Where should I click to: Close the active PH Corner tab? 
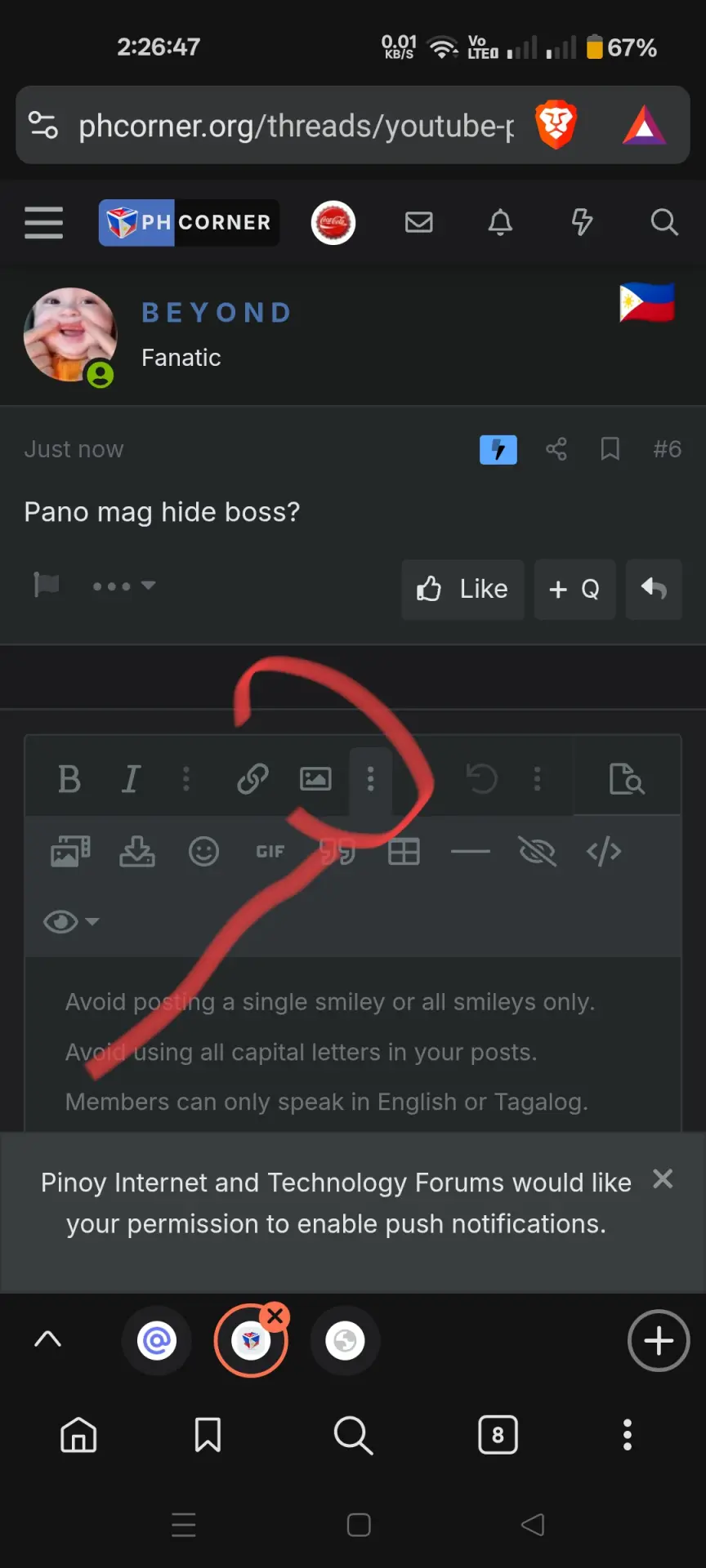(x=275, y=1316)
